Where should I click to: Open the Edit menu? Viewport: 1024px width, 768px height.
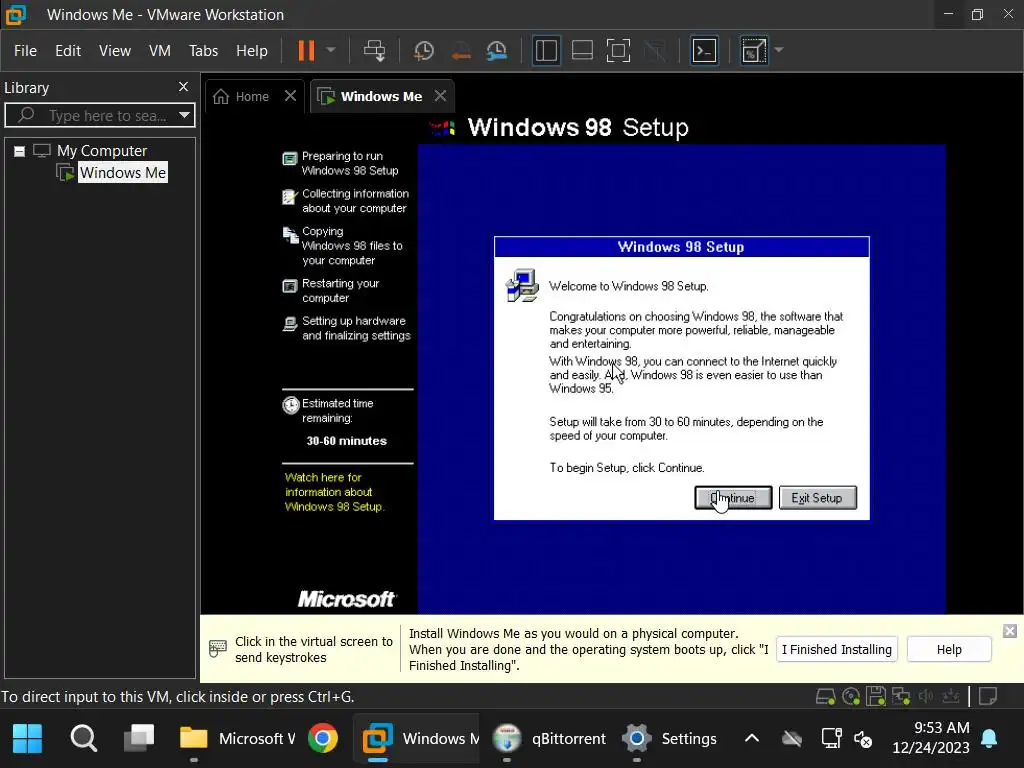[68, 50]
